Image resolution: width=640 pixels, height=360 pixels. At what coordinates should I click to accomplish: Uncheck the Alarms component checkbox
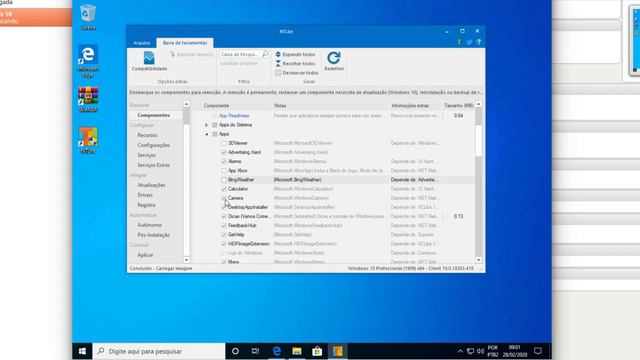pyautogui.click(x=224, y=161)
